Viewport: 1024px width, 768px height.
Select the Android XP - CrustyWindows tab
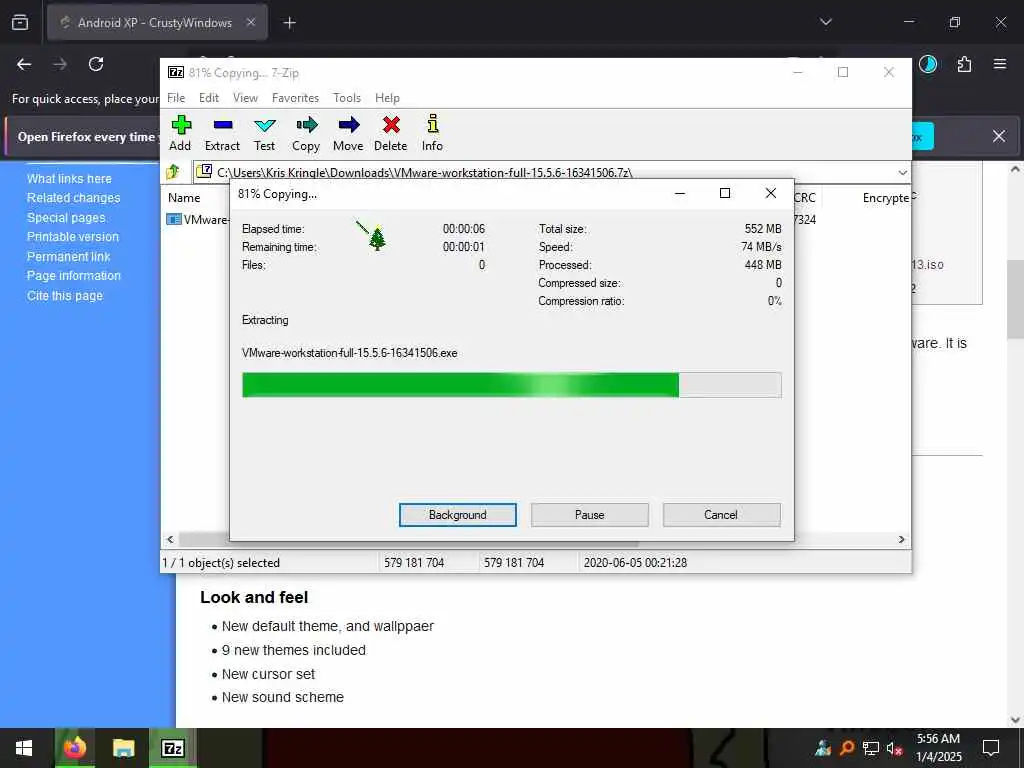[155, 22]
